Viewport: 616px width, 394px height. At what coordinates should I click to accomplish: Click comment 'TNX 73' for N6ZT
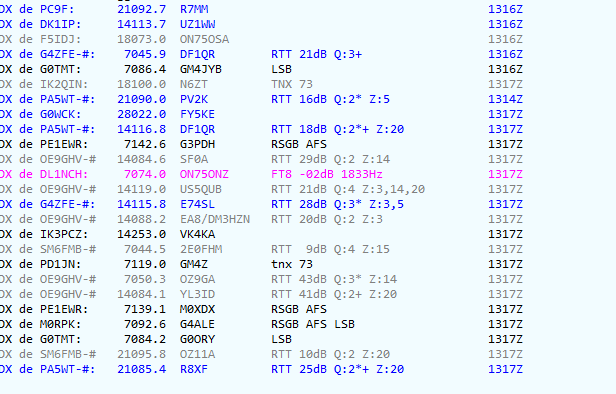292,84
